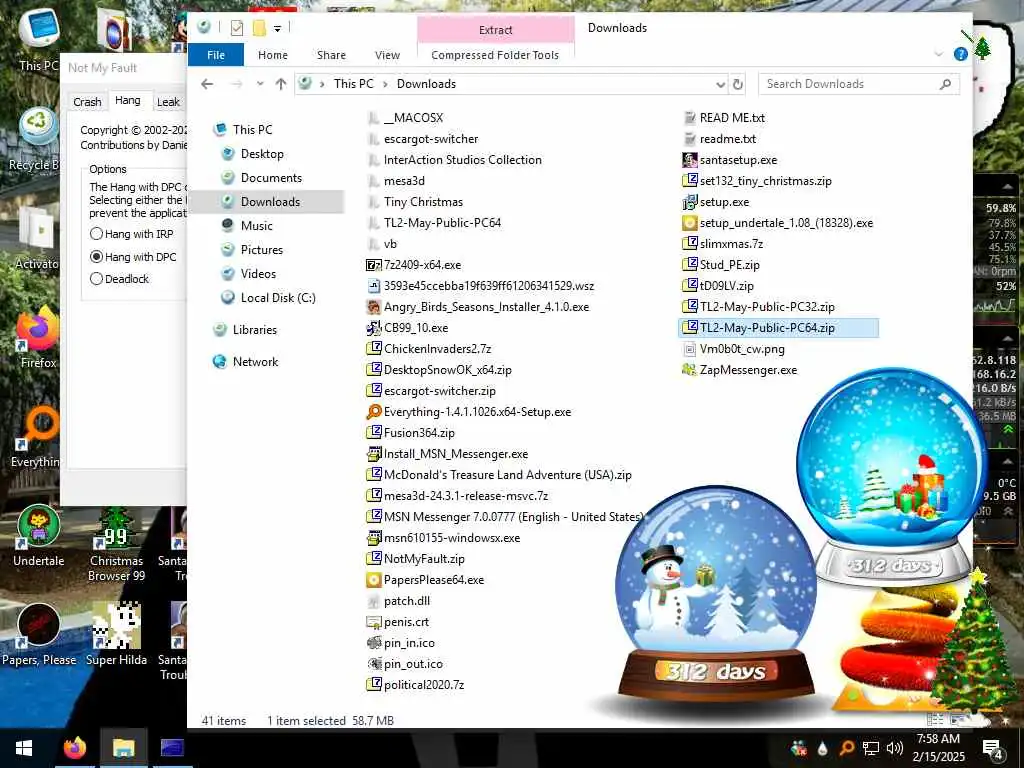The height and width of the screenshot is (768, 1024).
Task: Open Explorer Help question mark icon
Action: coord(960,54)
